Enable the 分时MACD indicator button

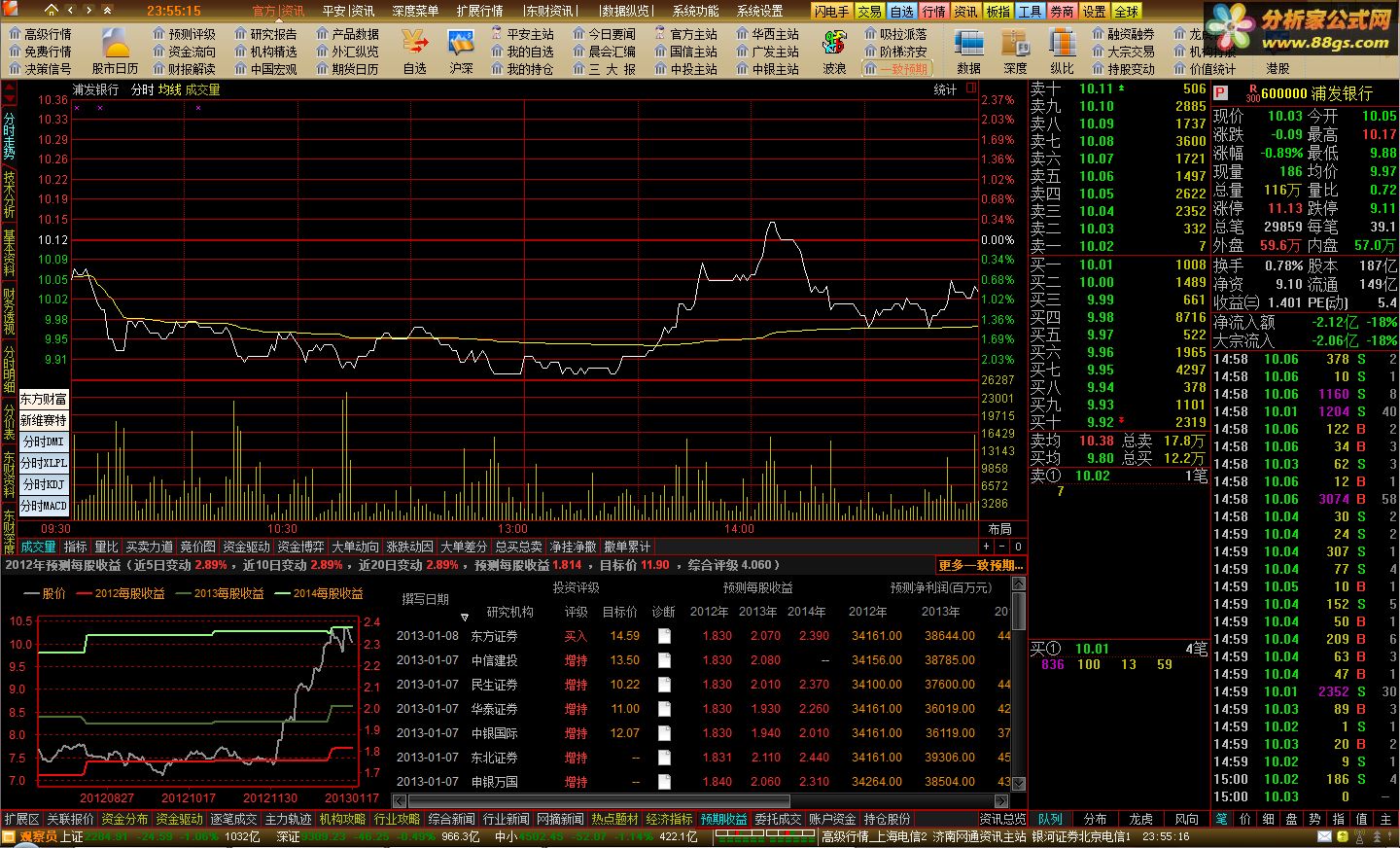point(44,506)
